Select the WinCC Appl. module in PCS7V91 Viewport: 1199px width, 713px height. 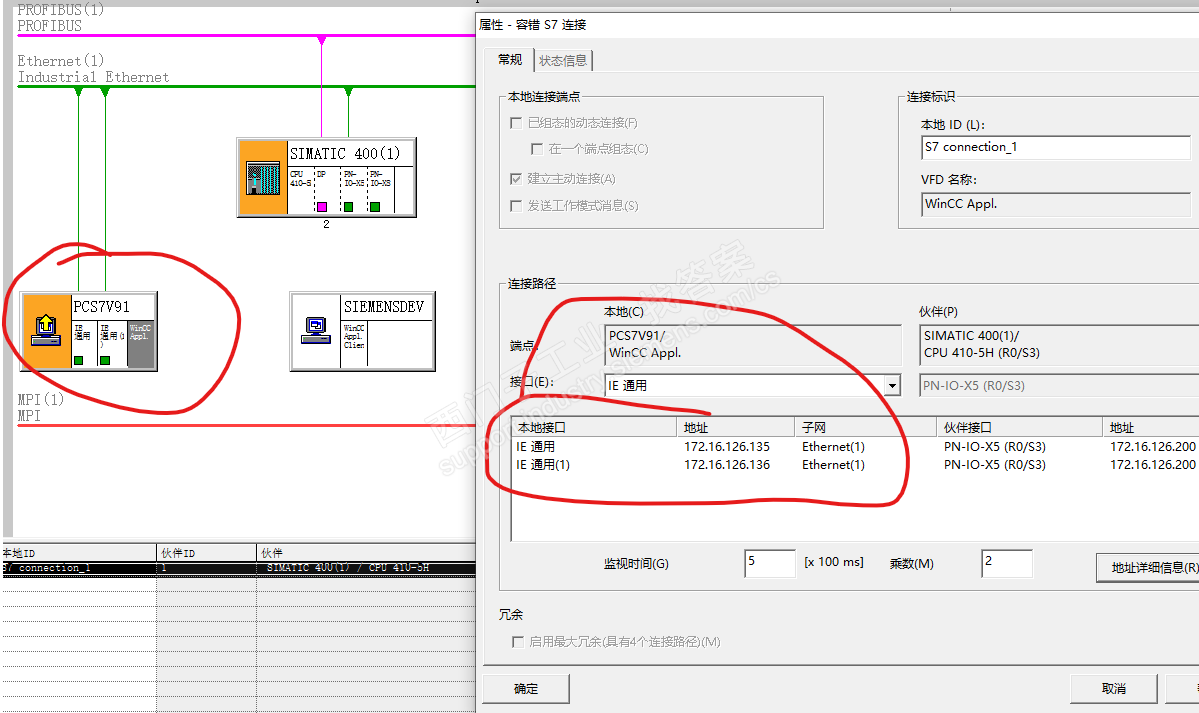click(141, 343)
